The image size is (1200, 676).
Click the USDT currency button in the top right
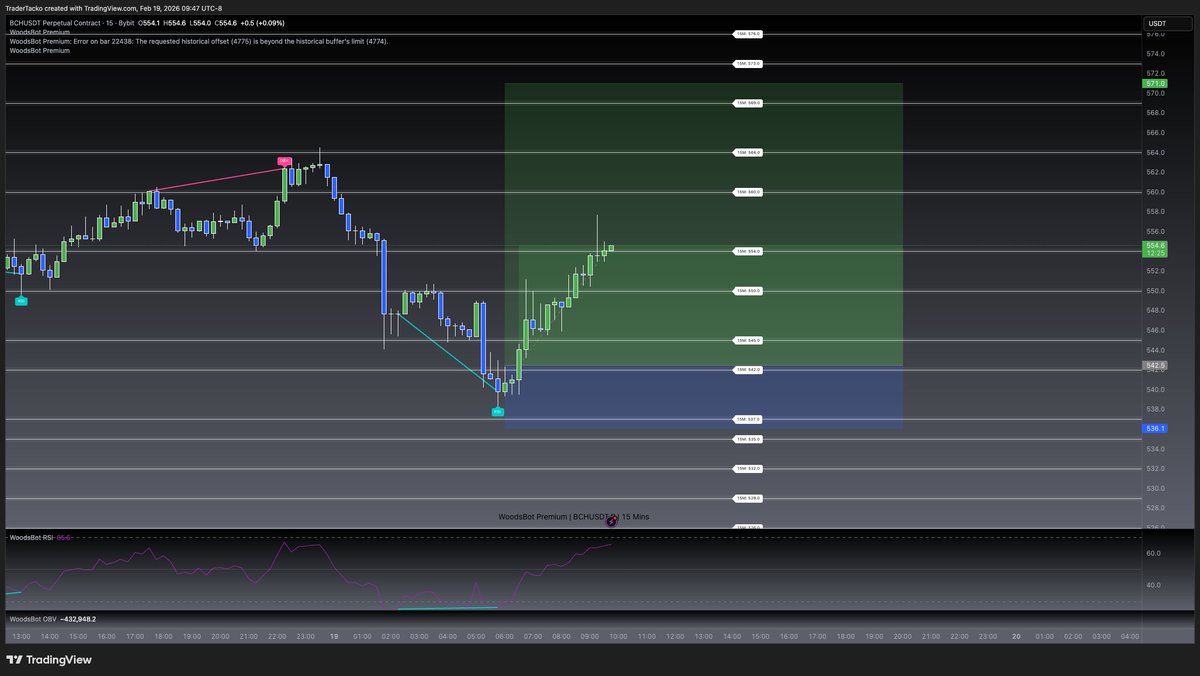1158,21
